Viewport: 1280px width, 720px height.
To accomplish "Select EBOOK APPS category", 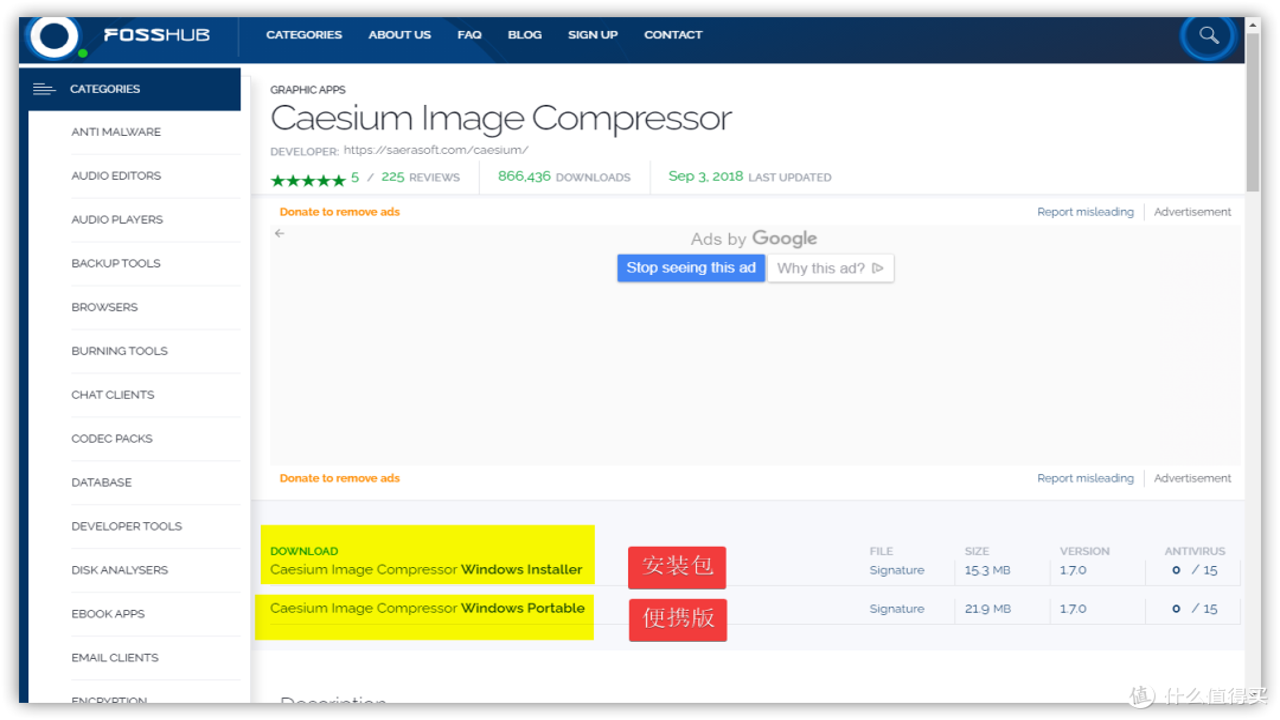I will pos(108,614).
